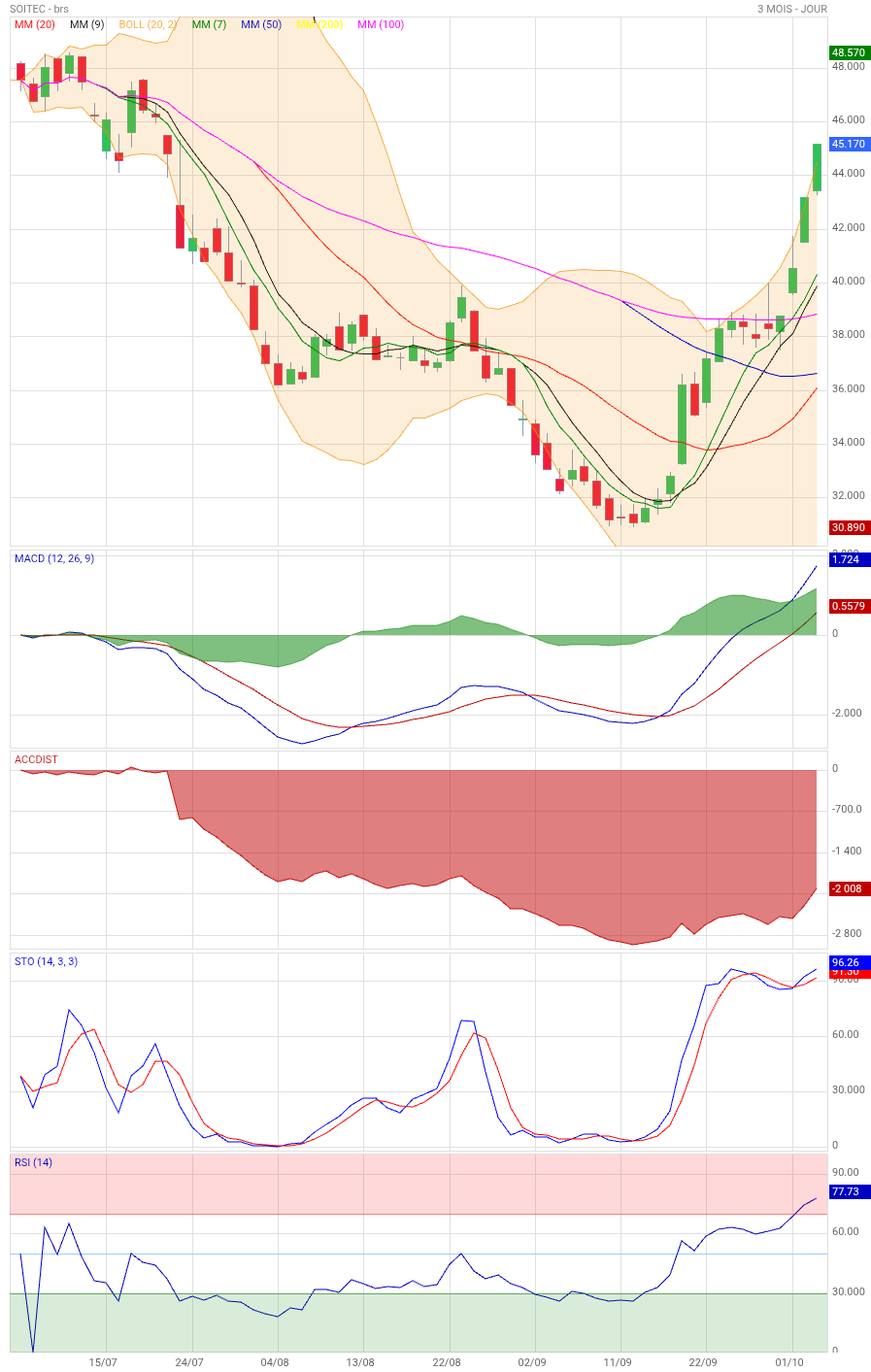Click the 01/10 date on the time axis
The image size is (871, 1372).
click(789, 1362)
